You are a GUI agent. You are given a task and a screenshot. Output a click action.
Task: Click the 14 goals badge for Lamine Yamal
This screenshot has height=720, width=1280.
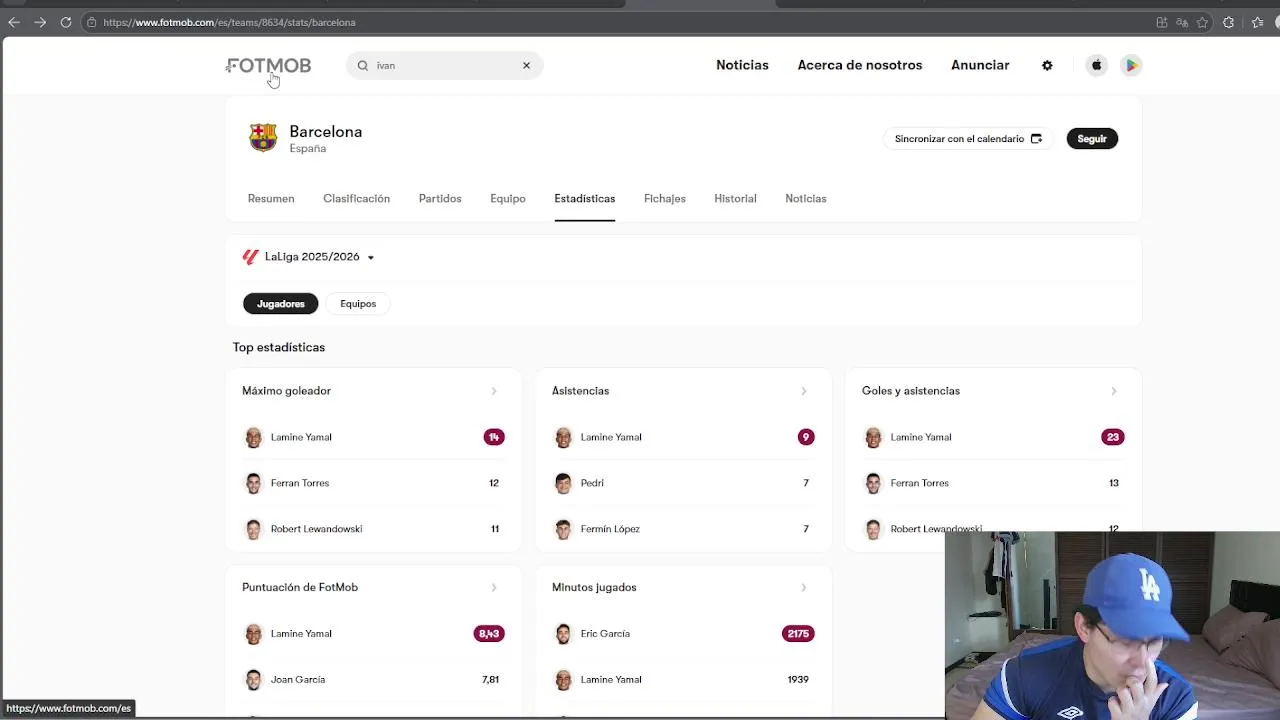tap(494, 437)
